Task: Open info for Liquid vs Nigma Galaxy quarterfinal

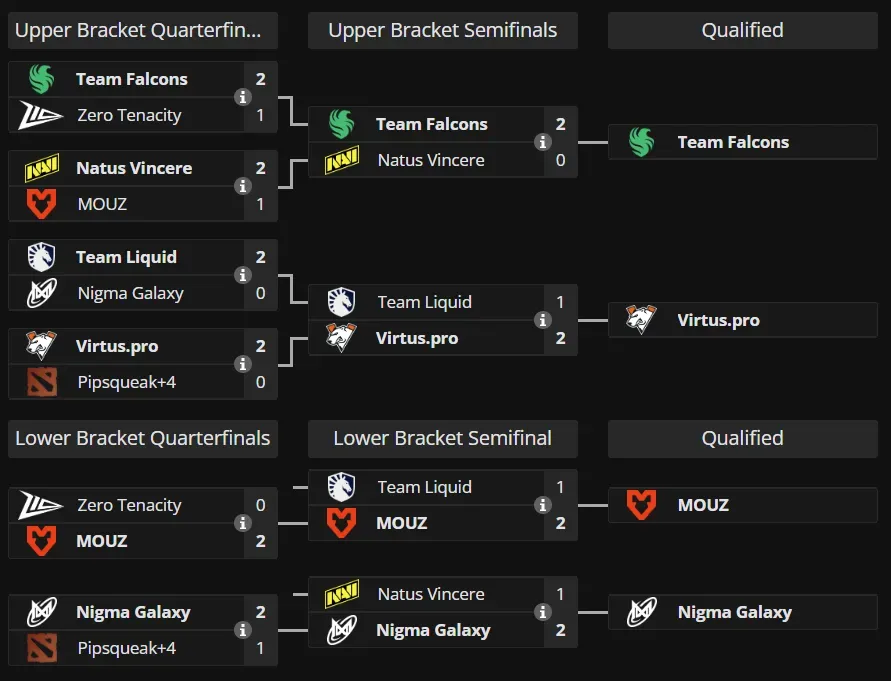Action: (x=242, y=275)
